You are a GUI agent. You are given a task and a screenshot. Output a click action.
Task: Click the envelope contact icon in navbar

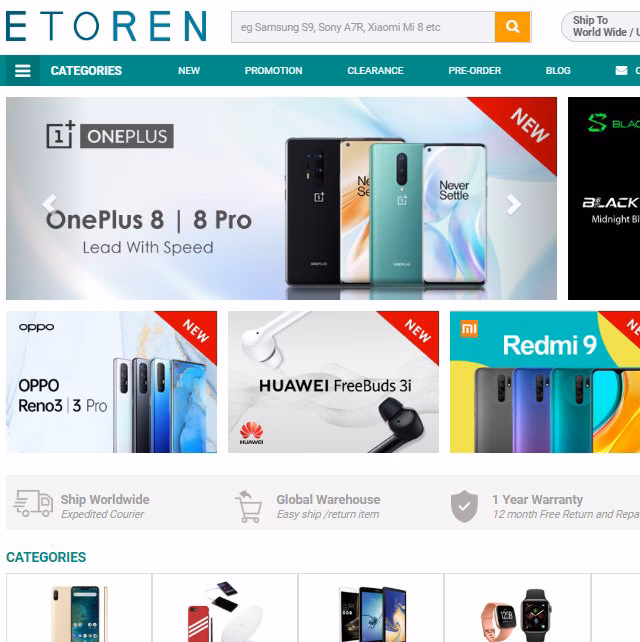click(621, 70)
